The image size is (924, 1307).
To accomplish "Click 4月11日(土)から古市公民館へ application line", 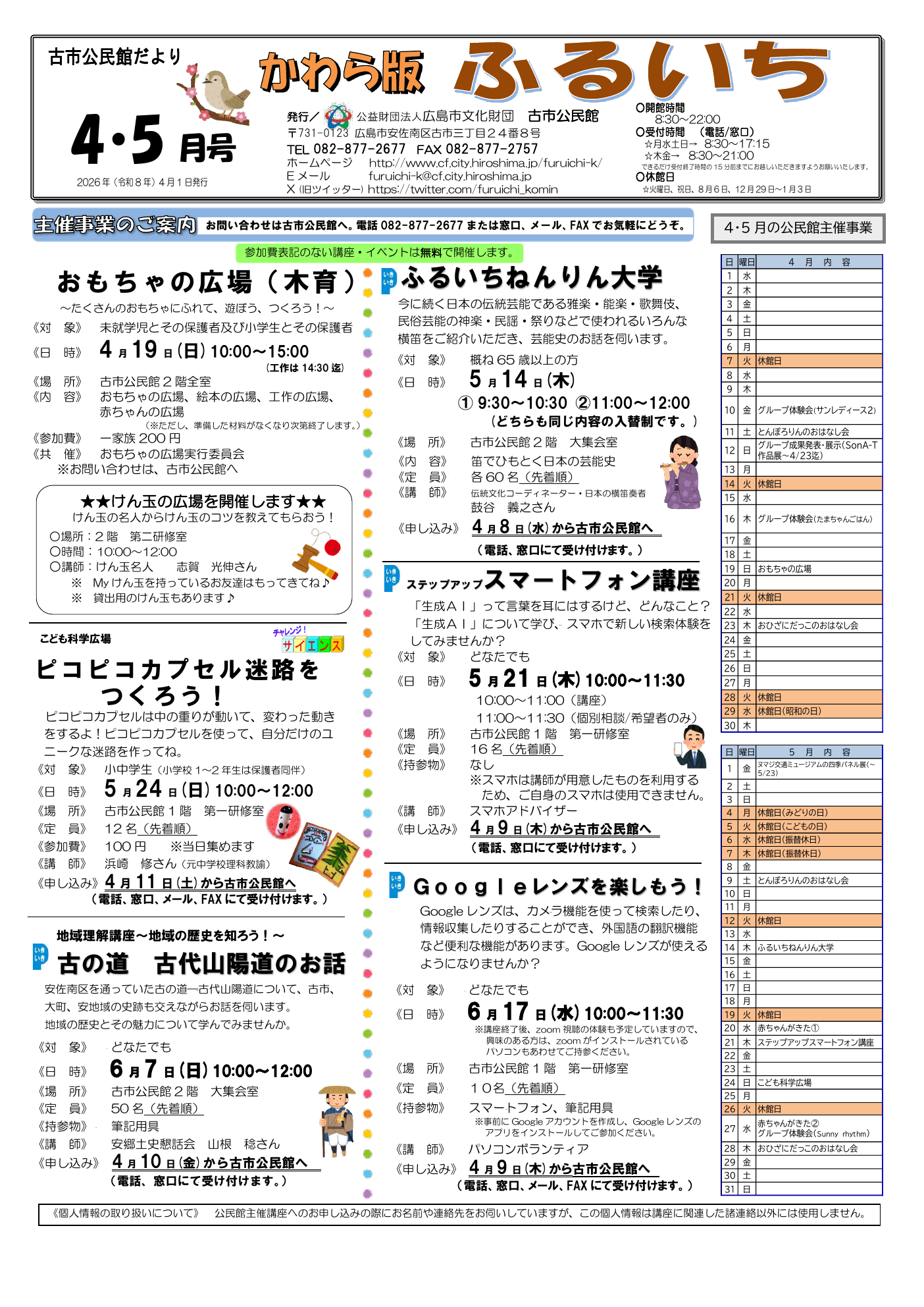I will (x=199, y=882).
